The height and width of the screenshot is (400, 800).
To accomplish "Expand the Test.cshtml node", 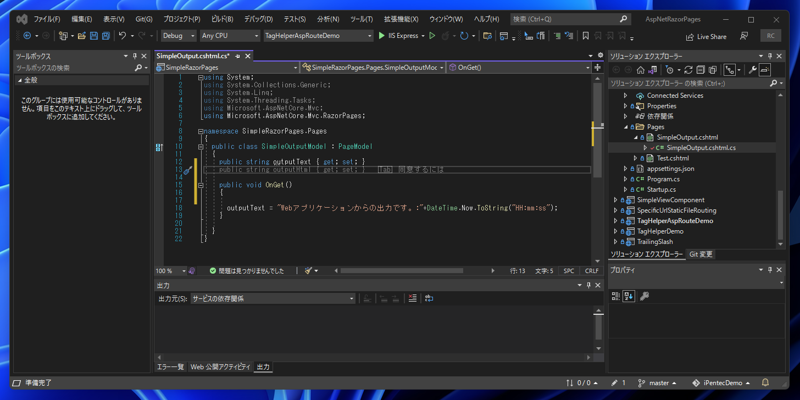I will click(636, 158).
